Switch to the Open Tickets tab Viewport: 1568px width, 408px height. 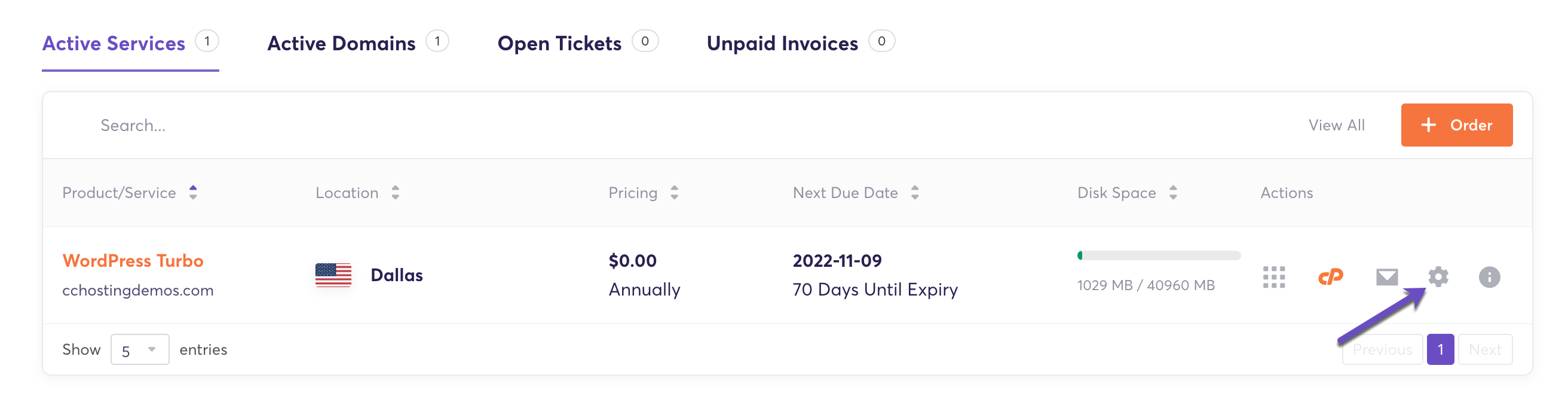[559, 43]
